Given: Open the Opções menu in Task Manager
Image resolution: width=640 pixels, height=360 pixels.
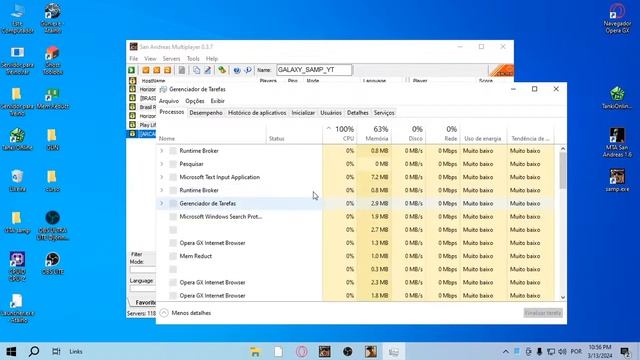Looking at the screenshot, I should pyautogui.click(x=195, y=101).
